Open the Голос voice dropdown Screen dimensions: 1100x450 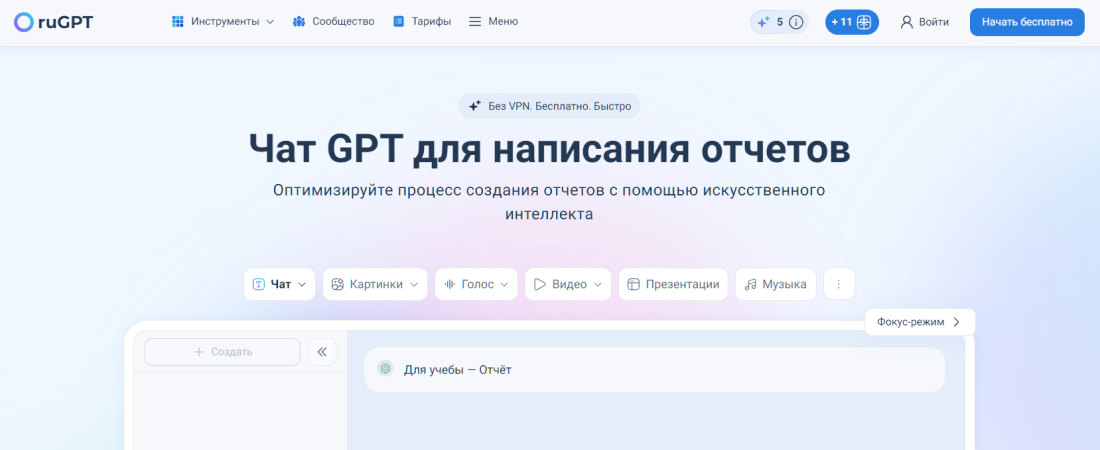pos(476,284)
